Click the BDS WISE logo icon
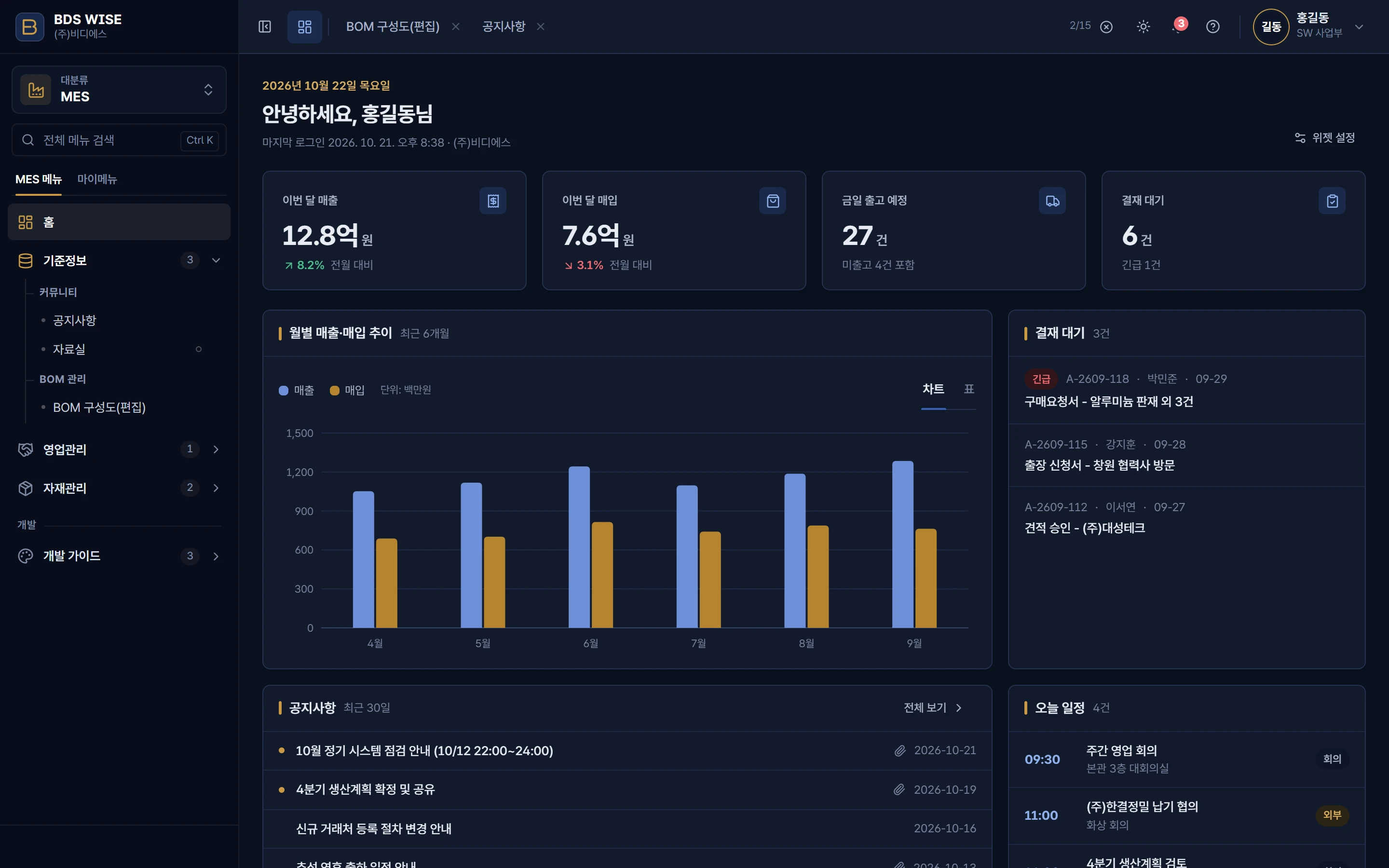The height and width of the screenshot is (868, 1389). [29, 27]
